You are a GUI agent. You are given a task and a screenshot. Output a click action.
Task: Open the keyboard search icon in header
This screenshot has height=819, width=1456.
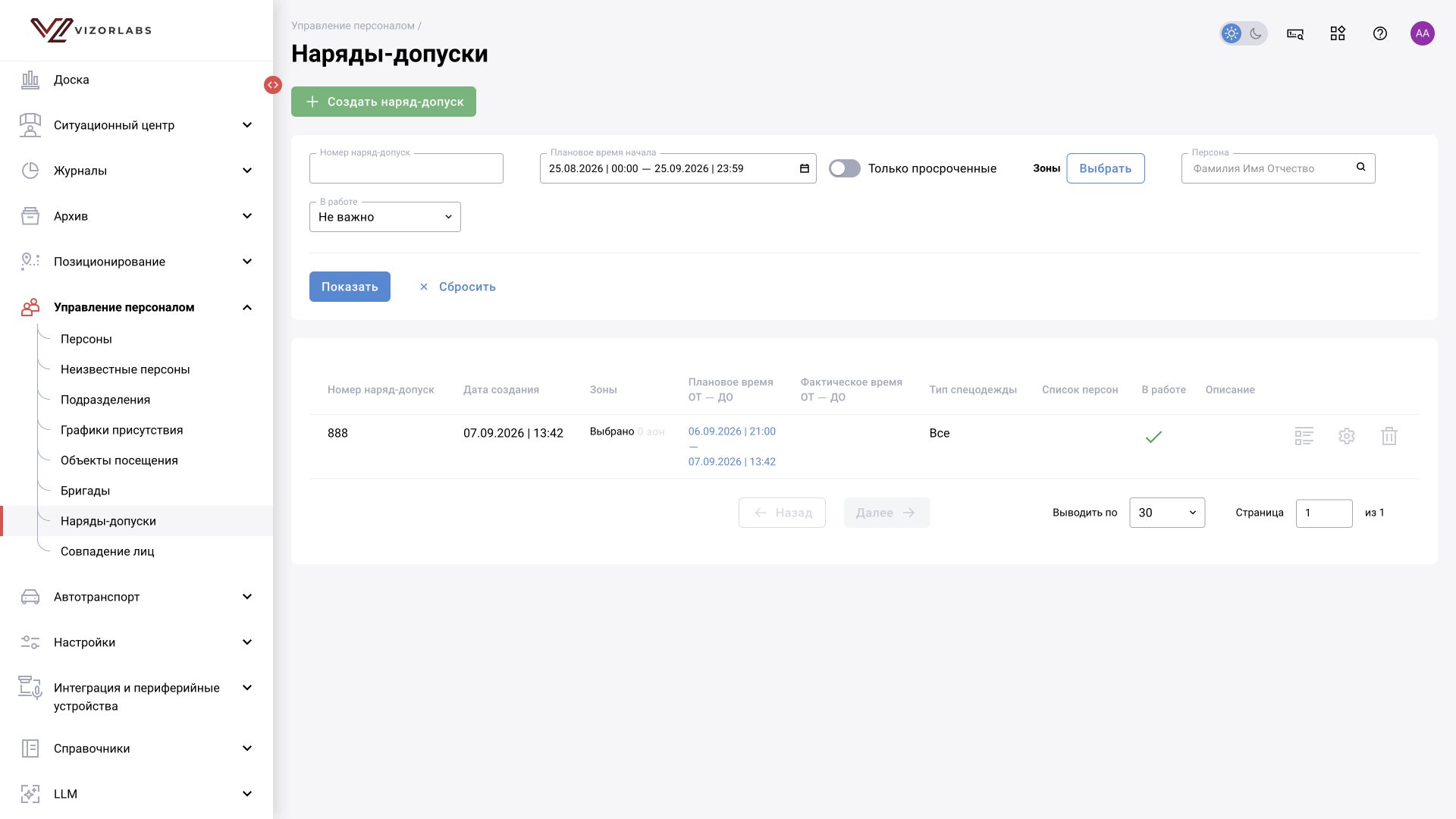(1295, 33)
